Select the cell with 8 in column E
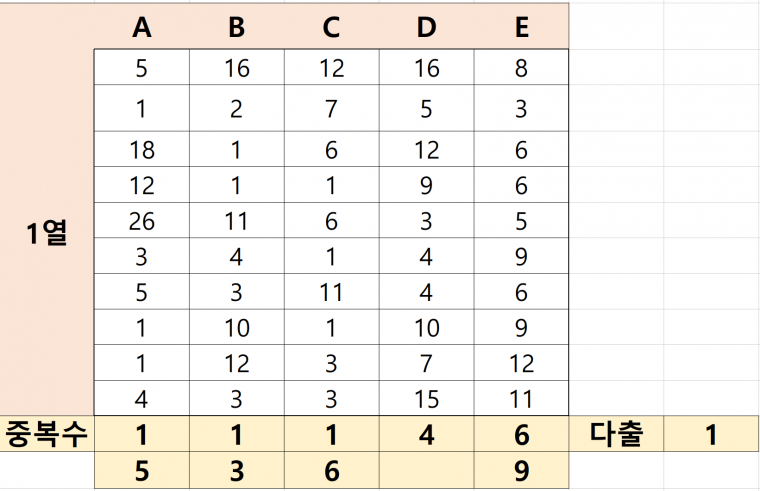This screenshot has height=491, width=760. tap(521, 68)
